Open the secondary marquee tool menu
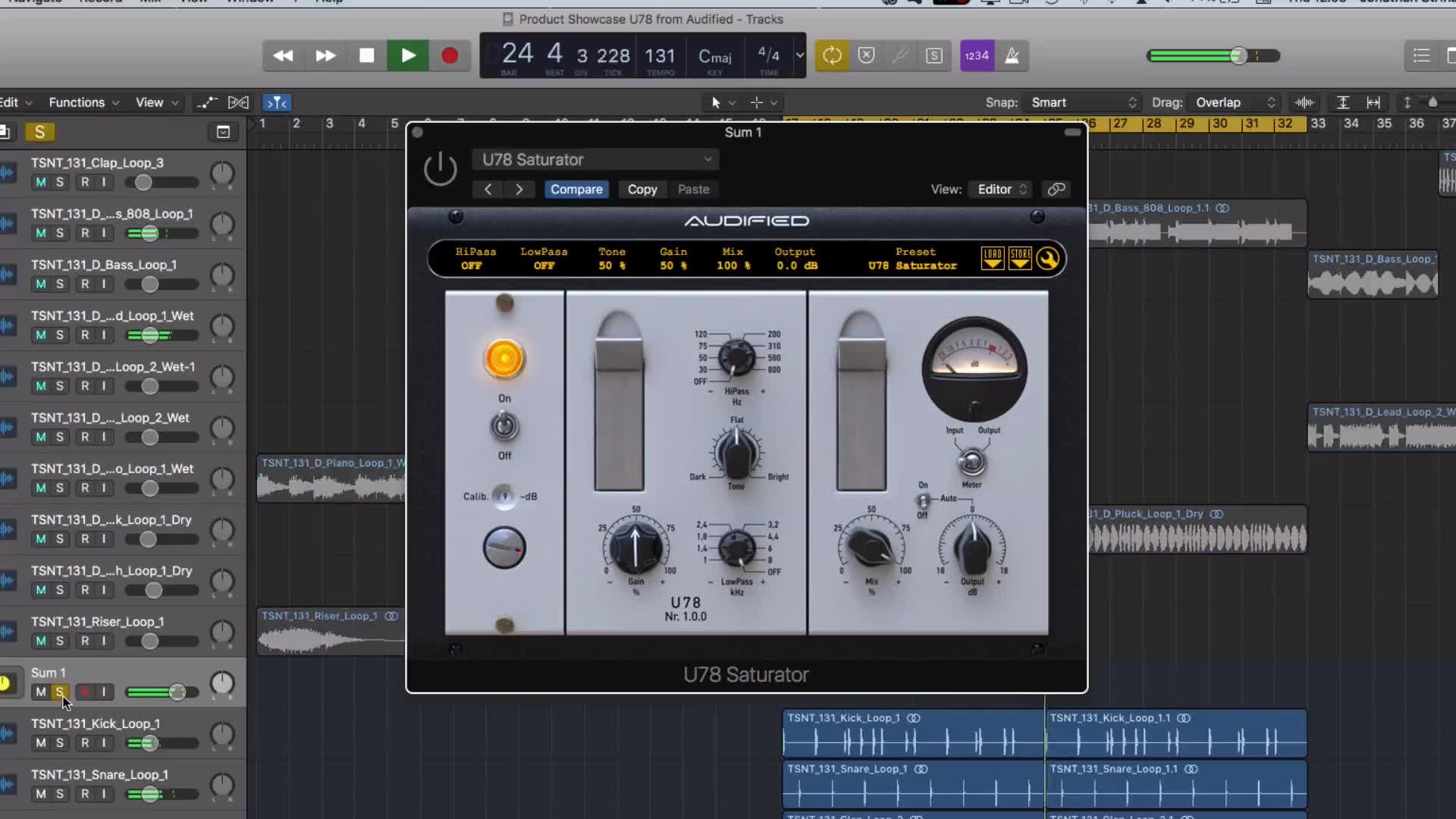1456x819 pixels. click(764, 102)
